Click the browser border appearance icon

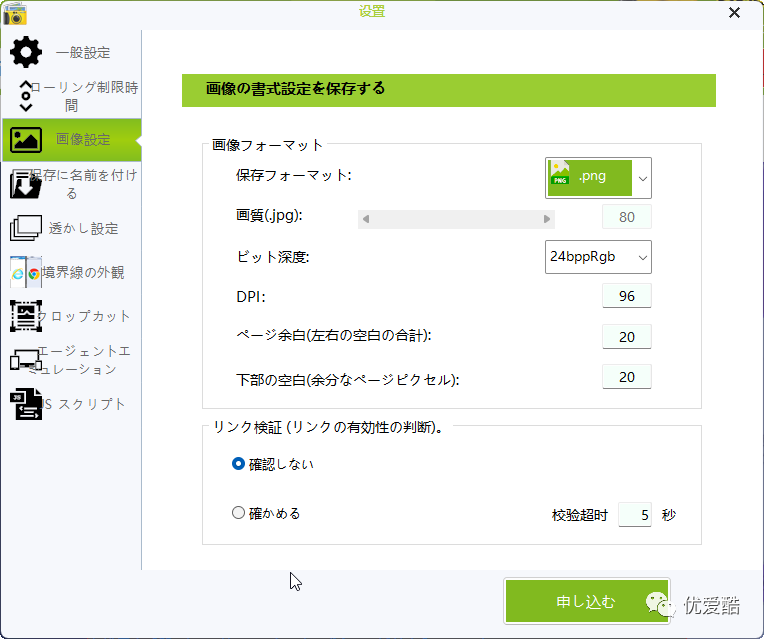click(x=26, y=272)
